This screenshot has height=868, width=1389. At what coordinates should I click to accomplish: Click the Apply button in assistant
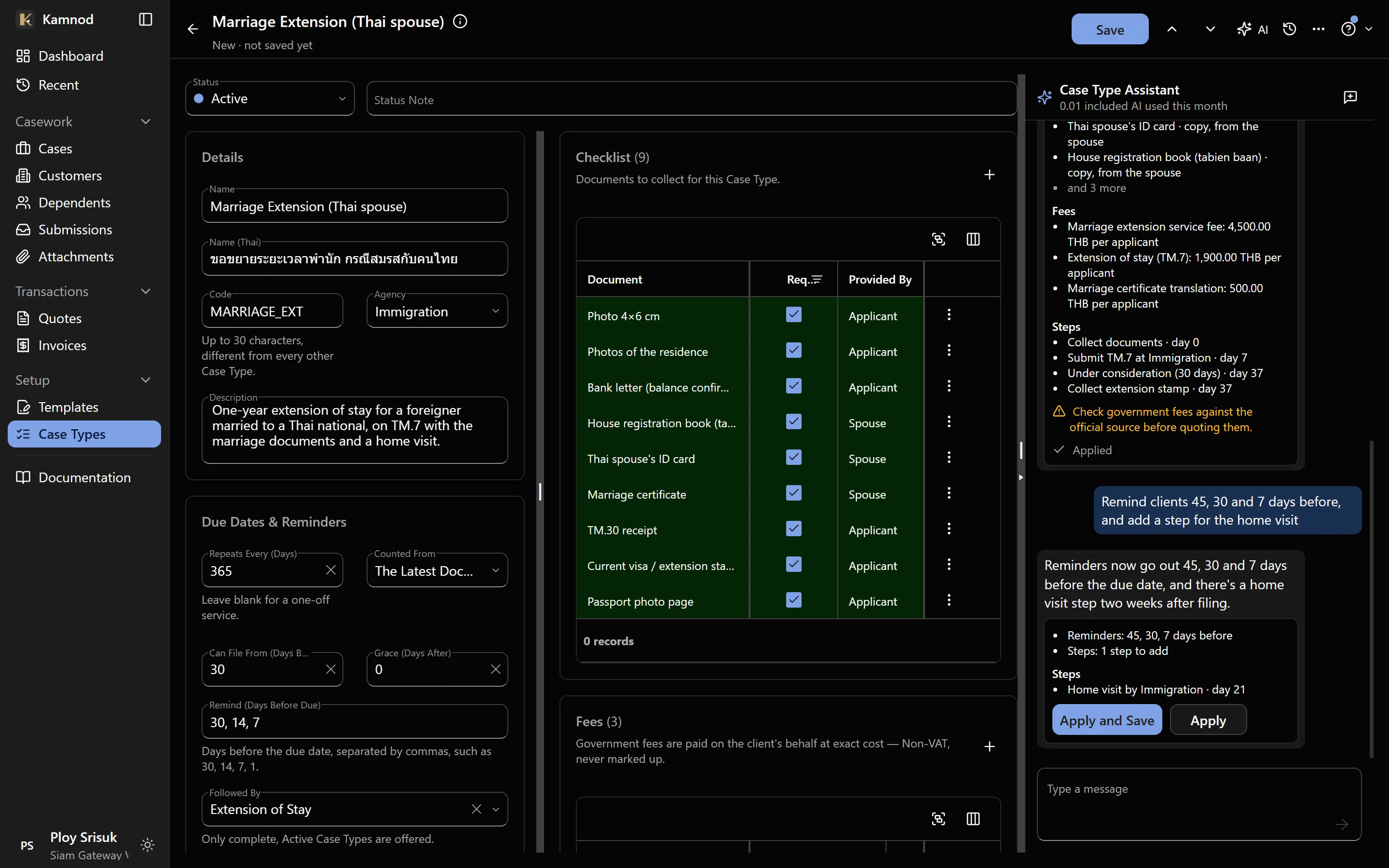(1208, 720)
